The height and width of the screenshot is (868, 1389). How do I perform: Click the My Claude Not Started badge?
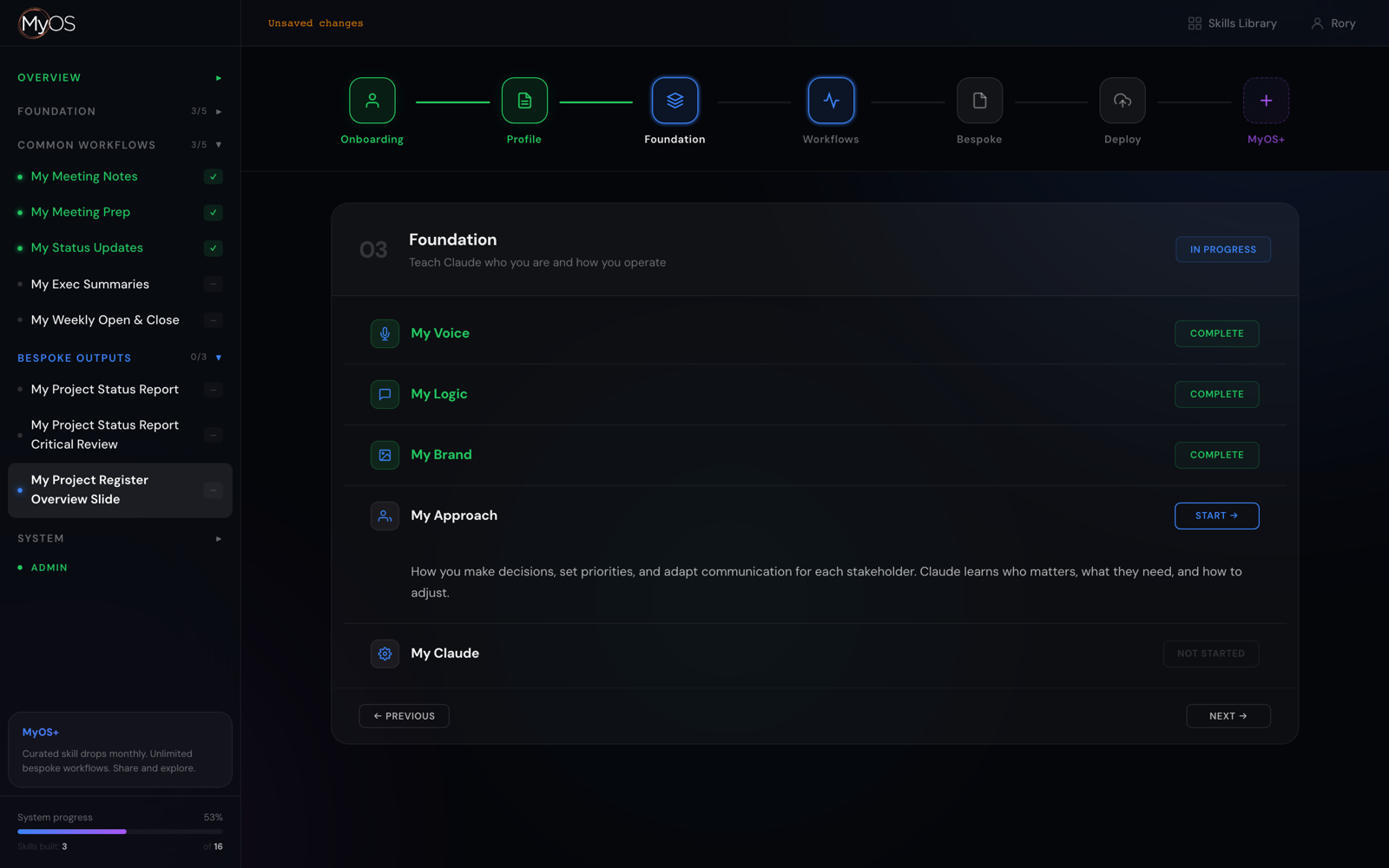(1211, 654)
